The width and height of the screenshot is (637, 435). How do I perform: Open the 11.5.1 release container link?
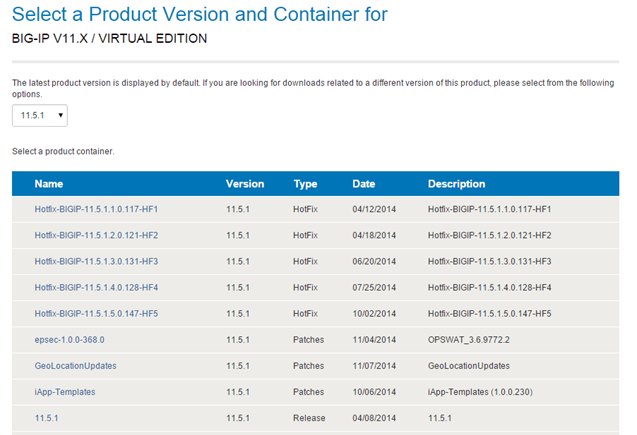(x=47, y=418)
